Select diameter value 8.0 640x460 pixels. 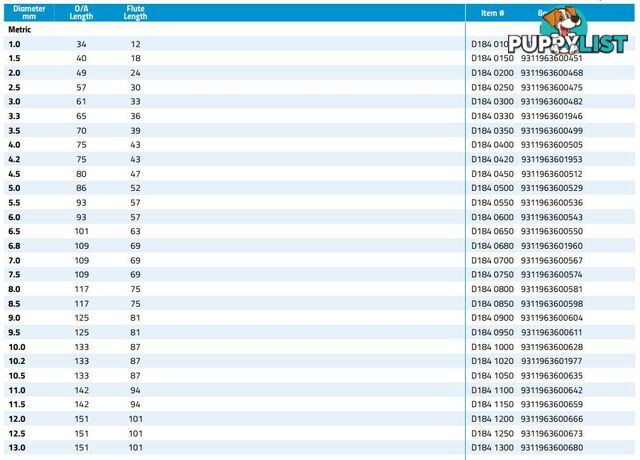tap(14, 289)
